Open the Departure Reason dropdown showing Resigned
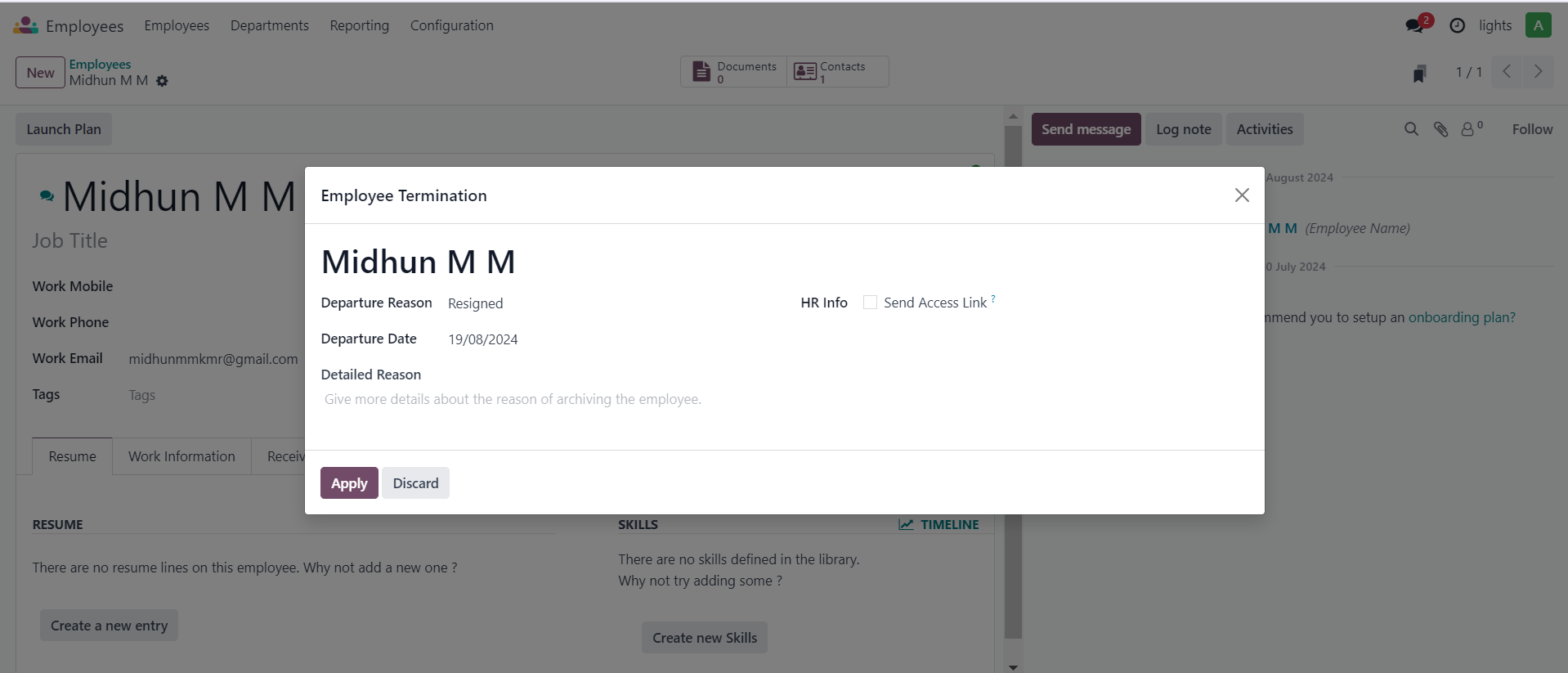Screen dimensions: 1568x673 603,303
